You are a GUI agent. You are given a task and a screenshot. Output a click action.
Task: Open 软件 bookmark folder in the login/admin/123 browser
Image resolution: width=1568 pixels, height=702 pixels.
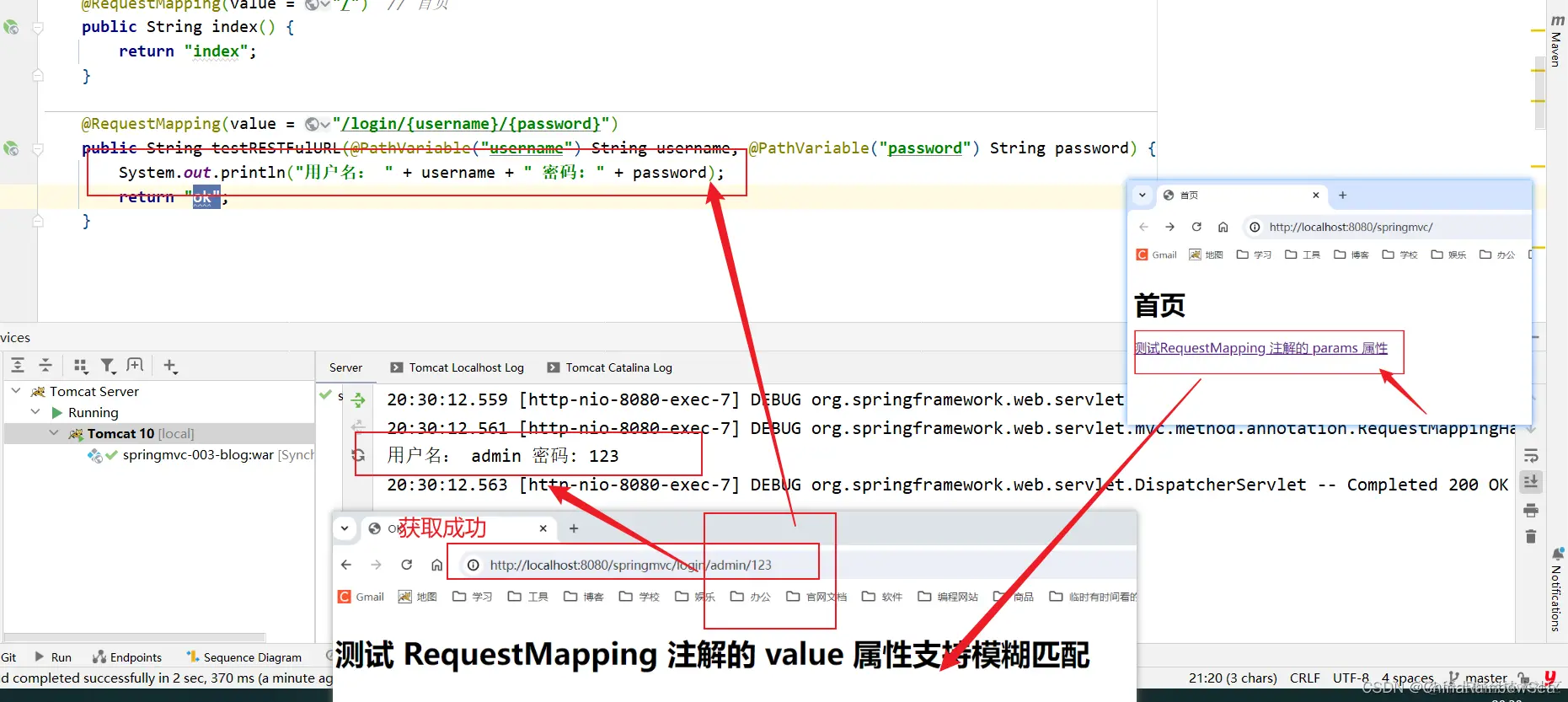pos(882,597)
